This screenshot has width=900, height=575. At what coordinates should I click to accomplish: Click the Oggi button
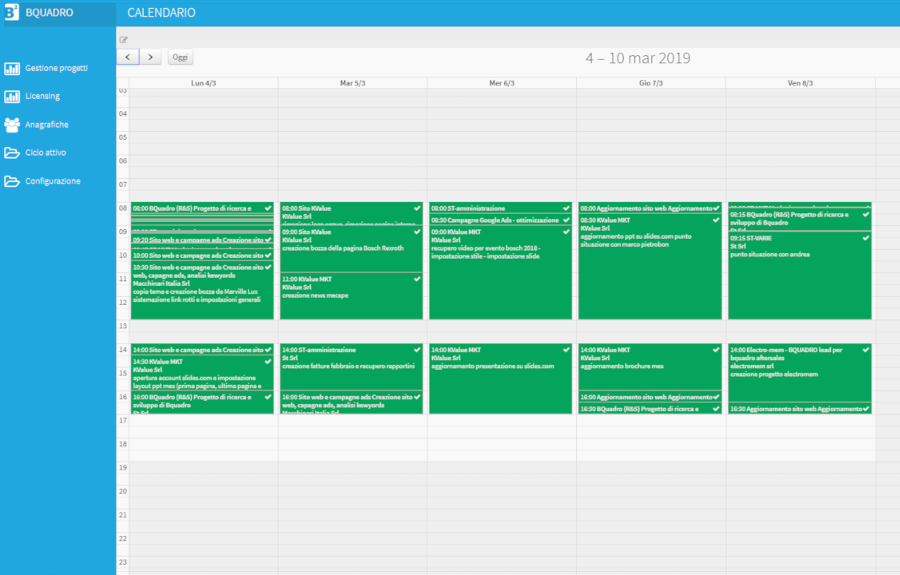(x=180, y=57)
